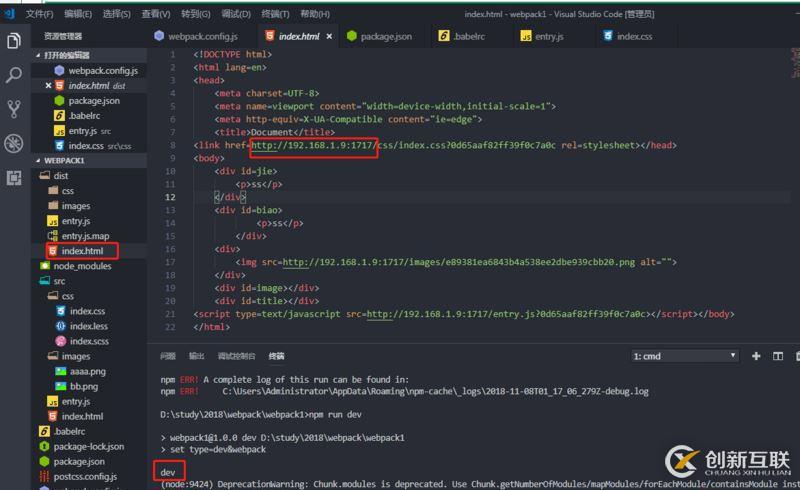This screenshot has height=490, width=800.
Task: Switch to the index.css editor tab
Action: pos(628,36)
